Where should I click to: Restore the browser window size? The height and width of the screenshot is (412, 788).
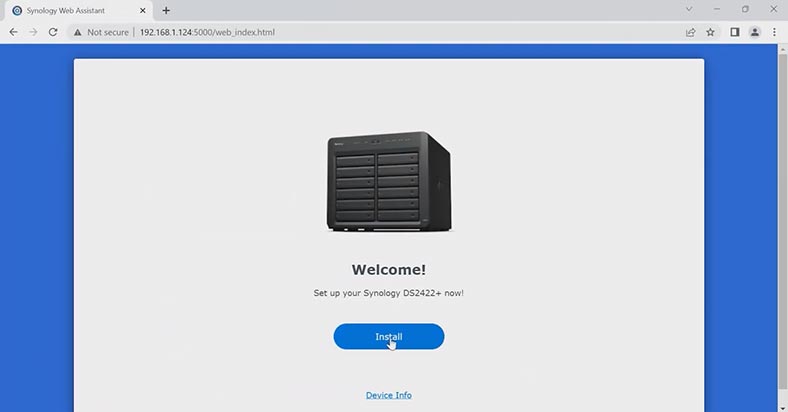(745, 10)
